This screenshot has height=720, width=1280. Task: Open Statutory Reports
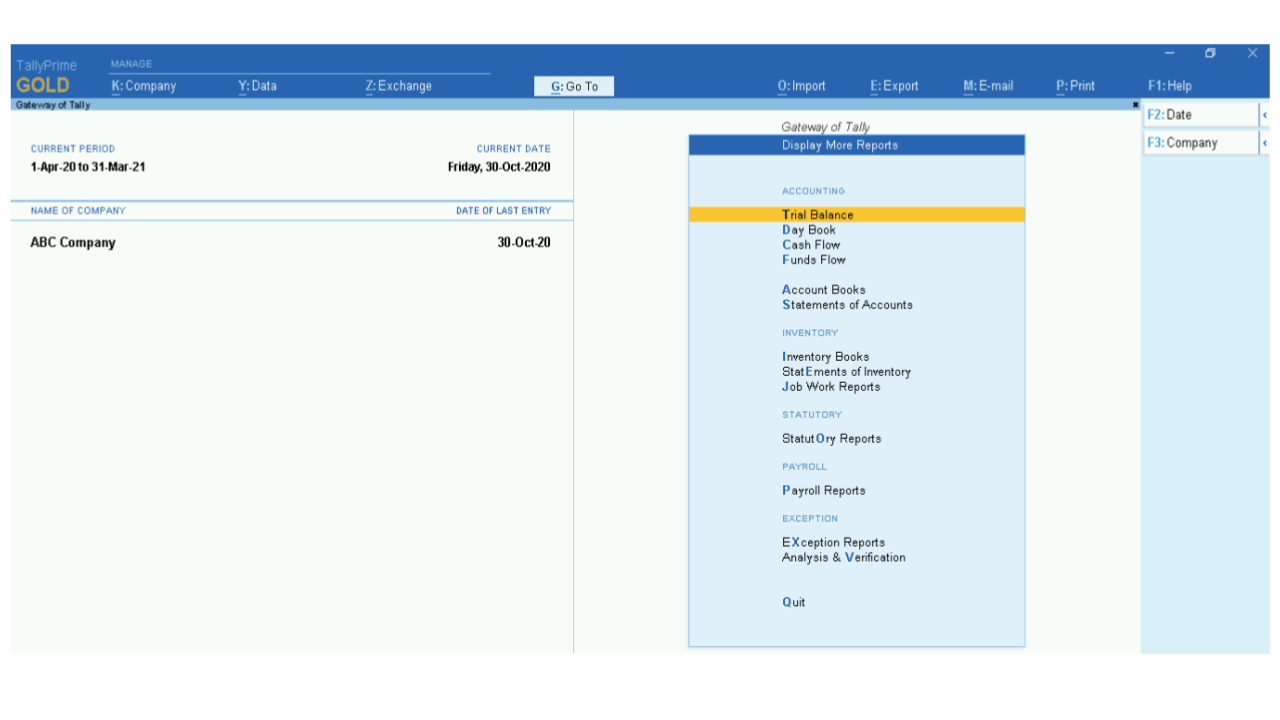pyautogui.click(x=832, y=439)
